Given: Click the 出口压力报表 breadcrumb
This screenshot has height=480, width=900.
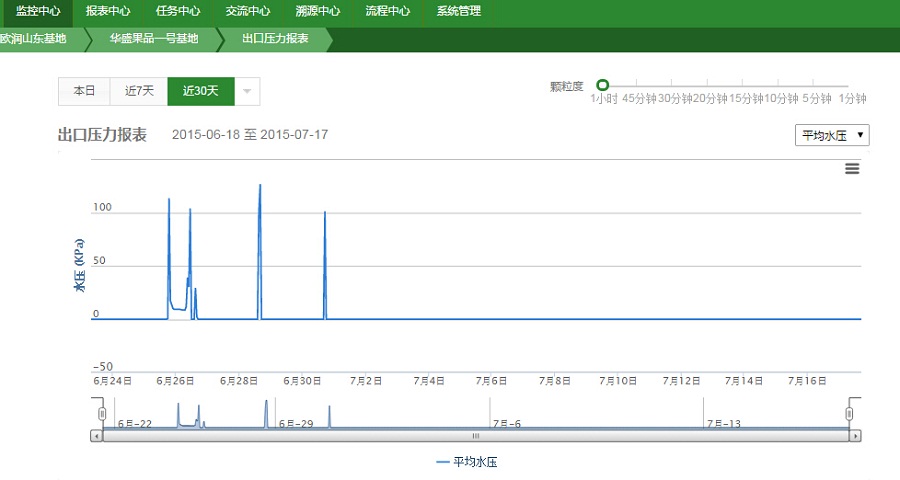Looking at the screenshot, I should click(x=275, y=39).
